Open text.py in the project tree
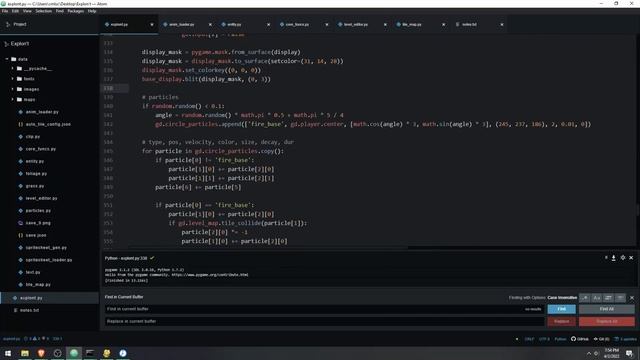 tap(33, 272)
